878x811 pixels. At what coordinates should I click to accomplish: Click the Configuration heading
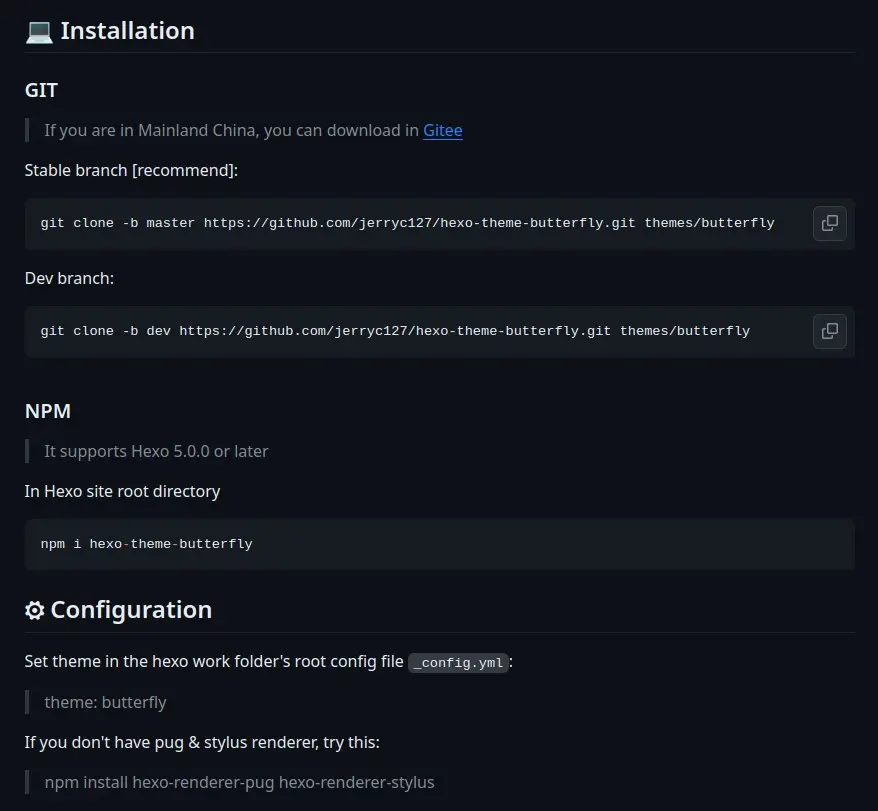coord(131,610)
